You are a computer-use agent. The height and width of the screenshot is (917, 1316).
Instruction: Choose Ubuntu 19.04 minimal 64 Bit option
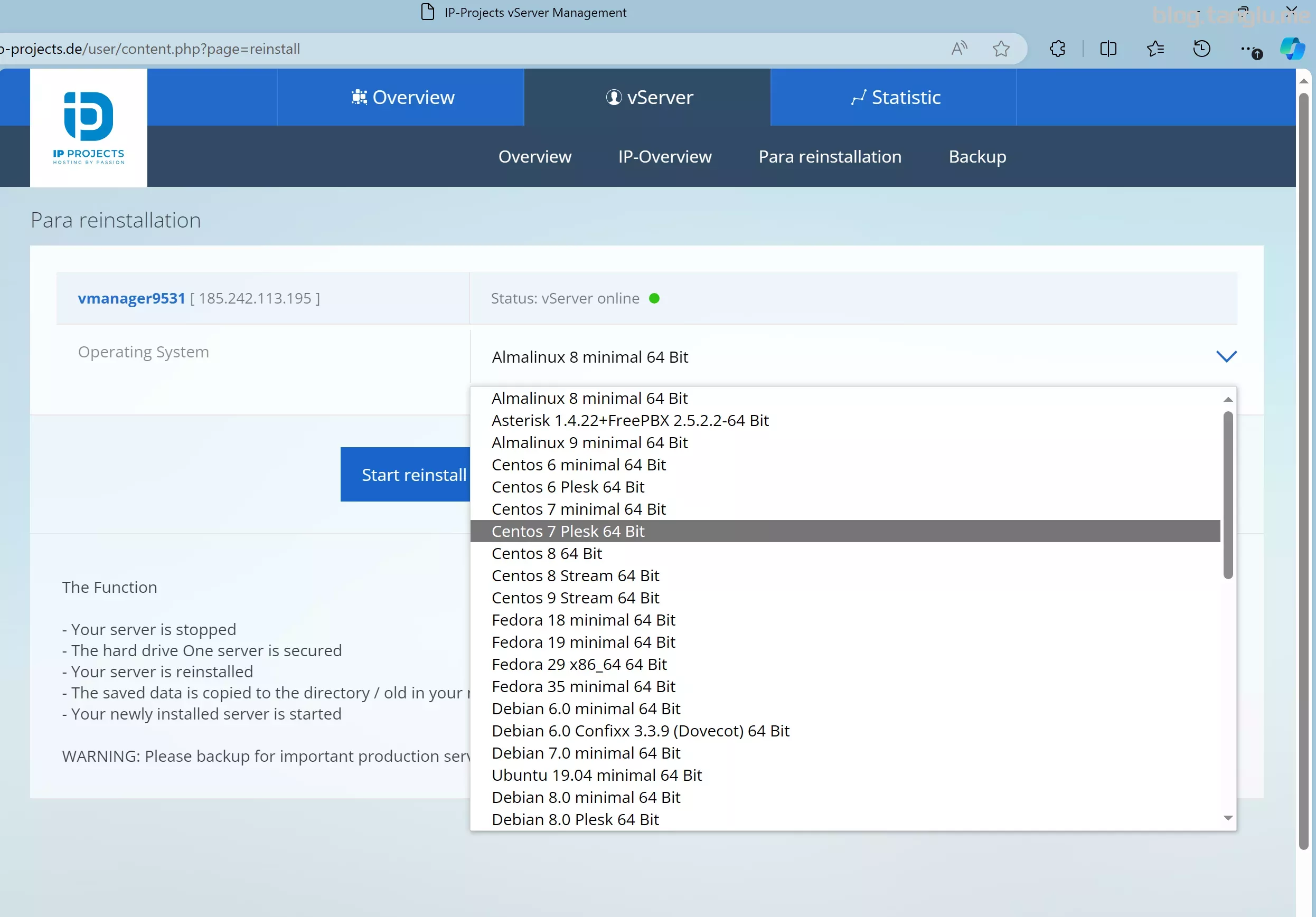click(596, 775)
